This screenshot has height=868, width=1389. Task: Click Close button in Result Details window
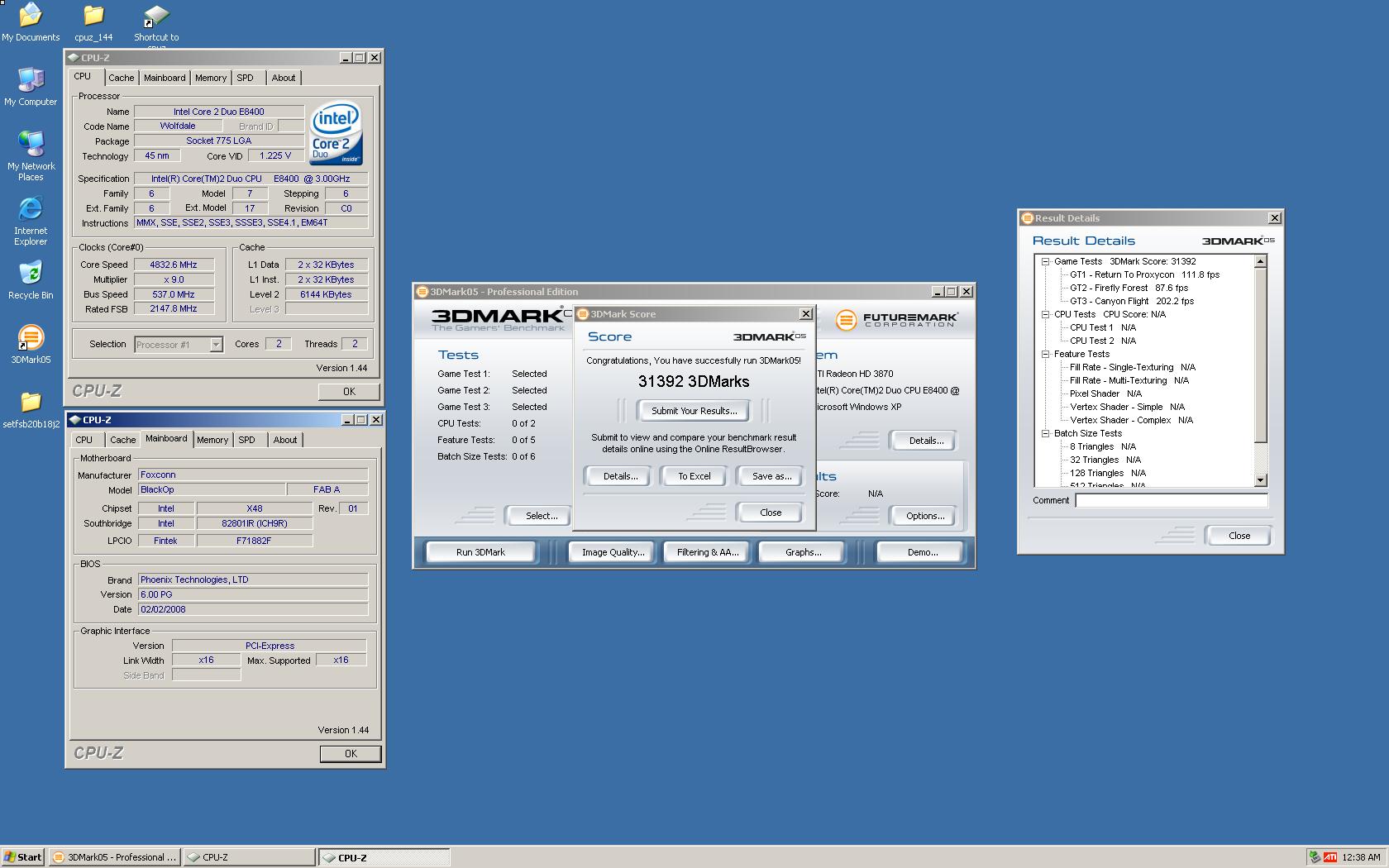(1239, 536)
